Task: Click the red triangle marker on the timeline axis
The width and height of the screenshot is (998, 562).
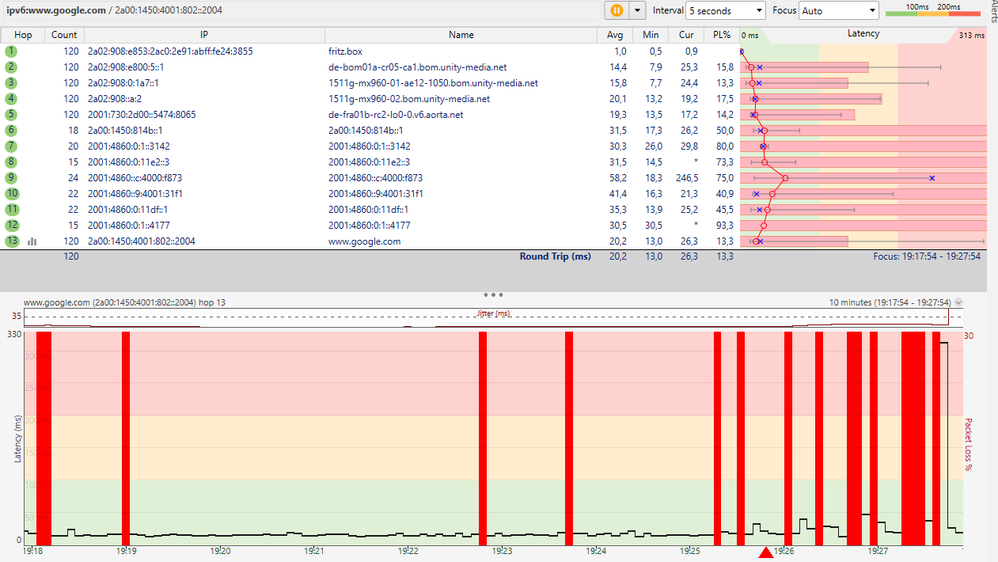Action: 766,552
